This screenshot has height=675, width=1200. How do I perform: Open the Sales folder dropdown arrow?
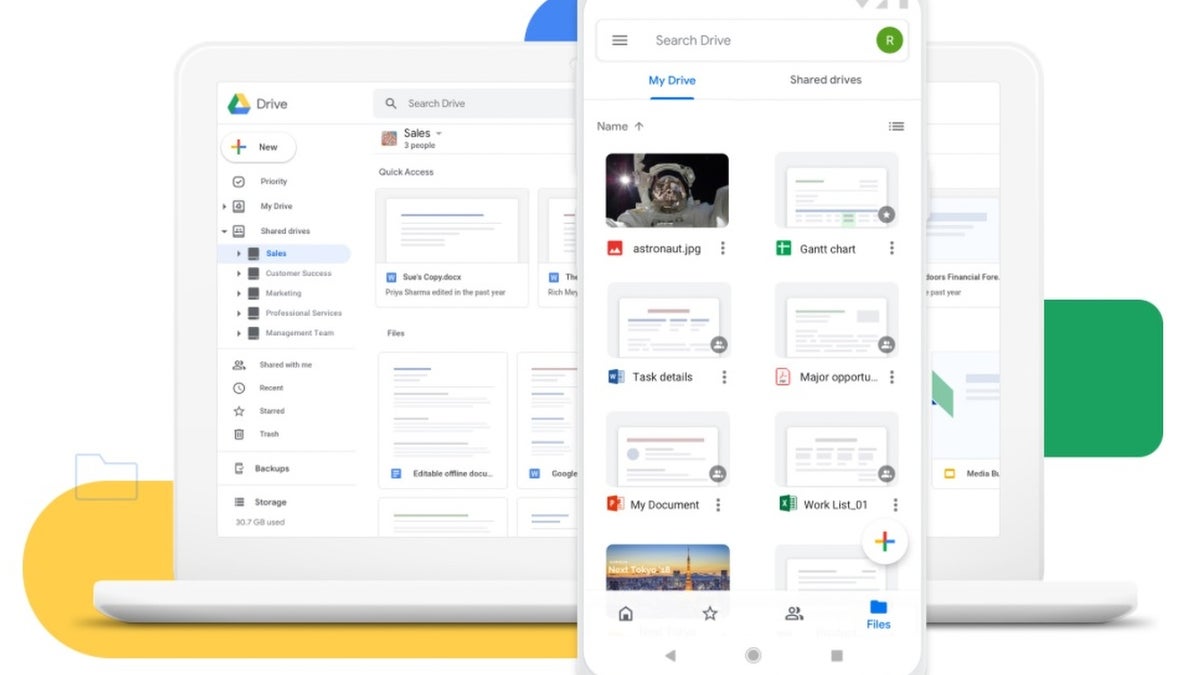coord(439,134)
